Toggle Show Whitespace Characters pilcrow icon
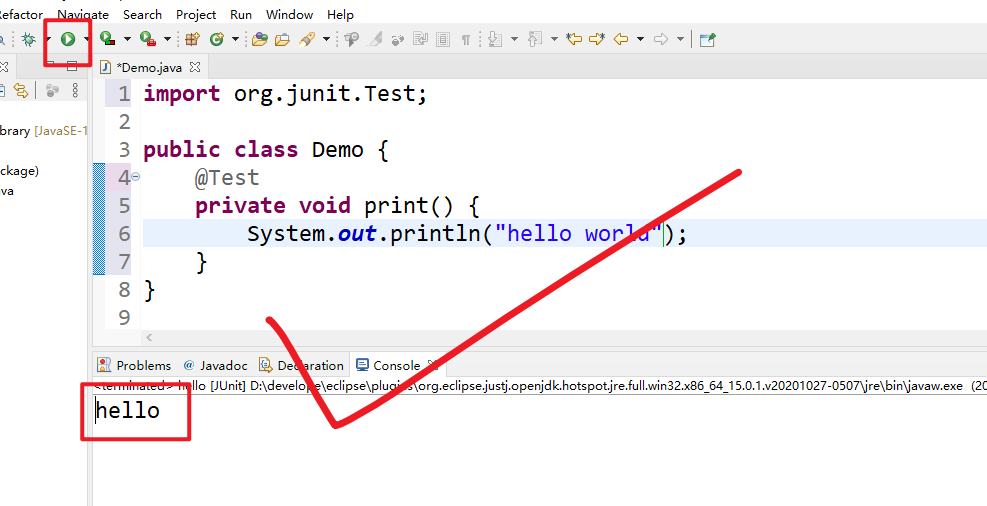The width and height of the screenshot is (987, 506). [466, 40]
